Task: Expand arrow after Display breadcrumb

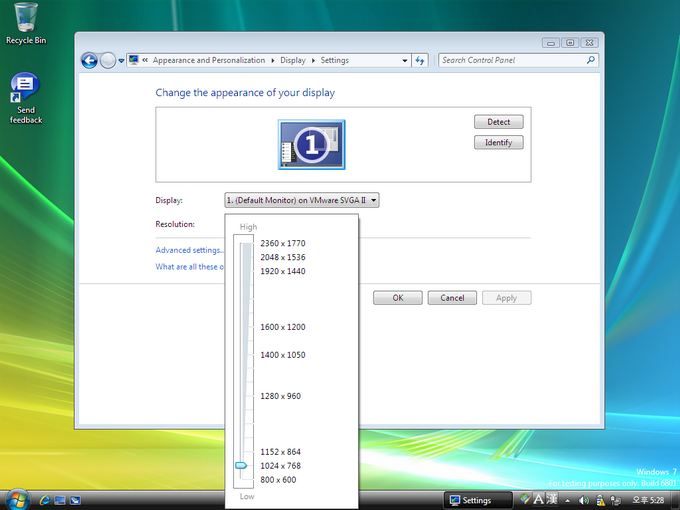Action: [313, 60]
